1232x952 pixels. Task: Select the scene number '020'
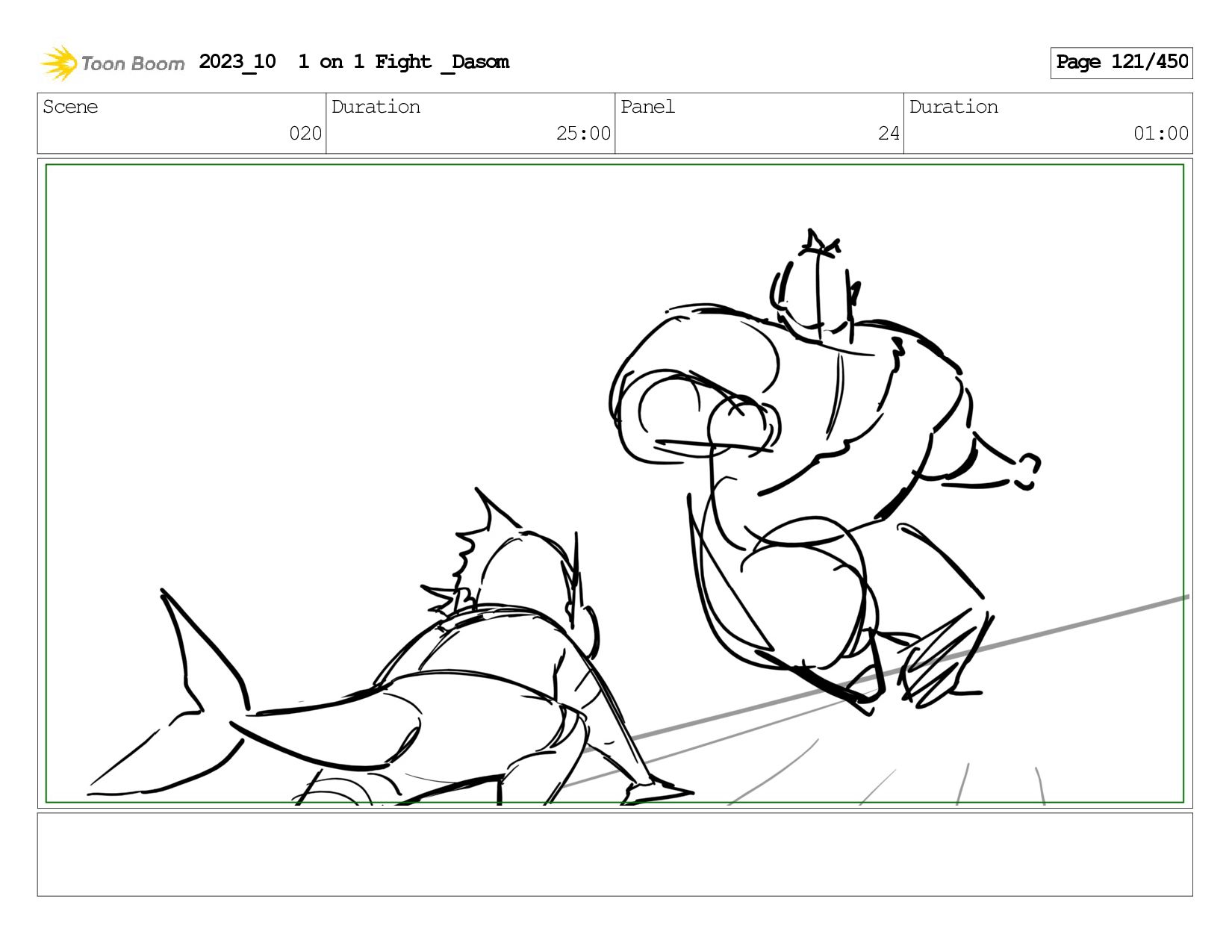305,134
